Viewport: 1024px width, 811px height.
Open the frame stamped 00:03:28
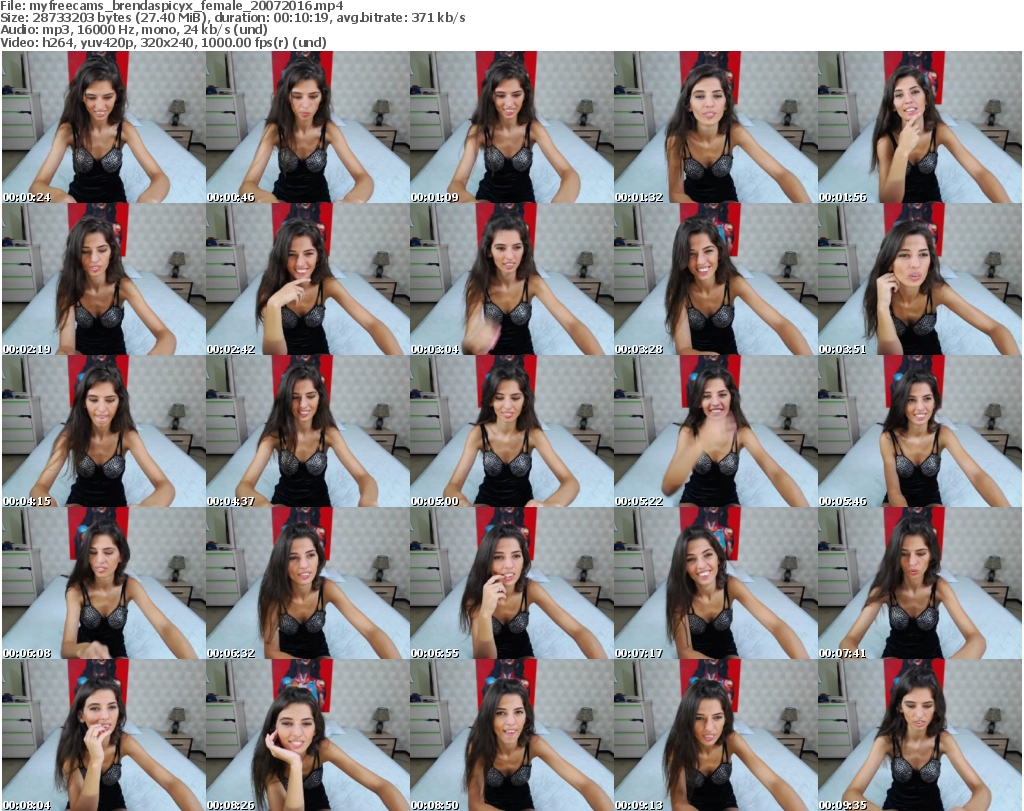(715, 279)
